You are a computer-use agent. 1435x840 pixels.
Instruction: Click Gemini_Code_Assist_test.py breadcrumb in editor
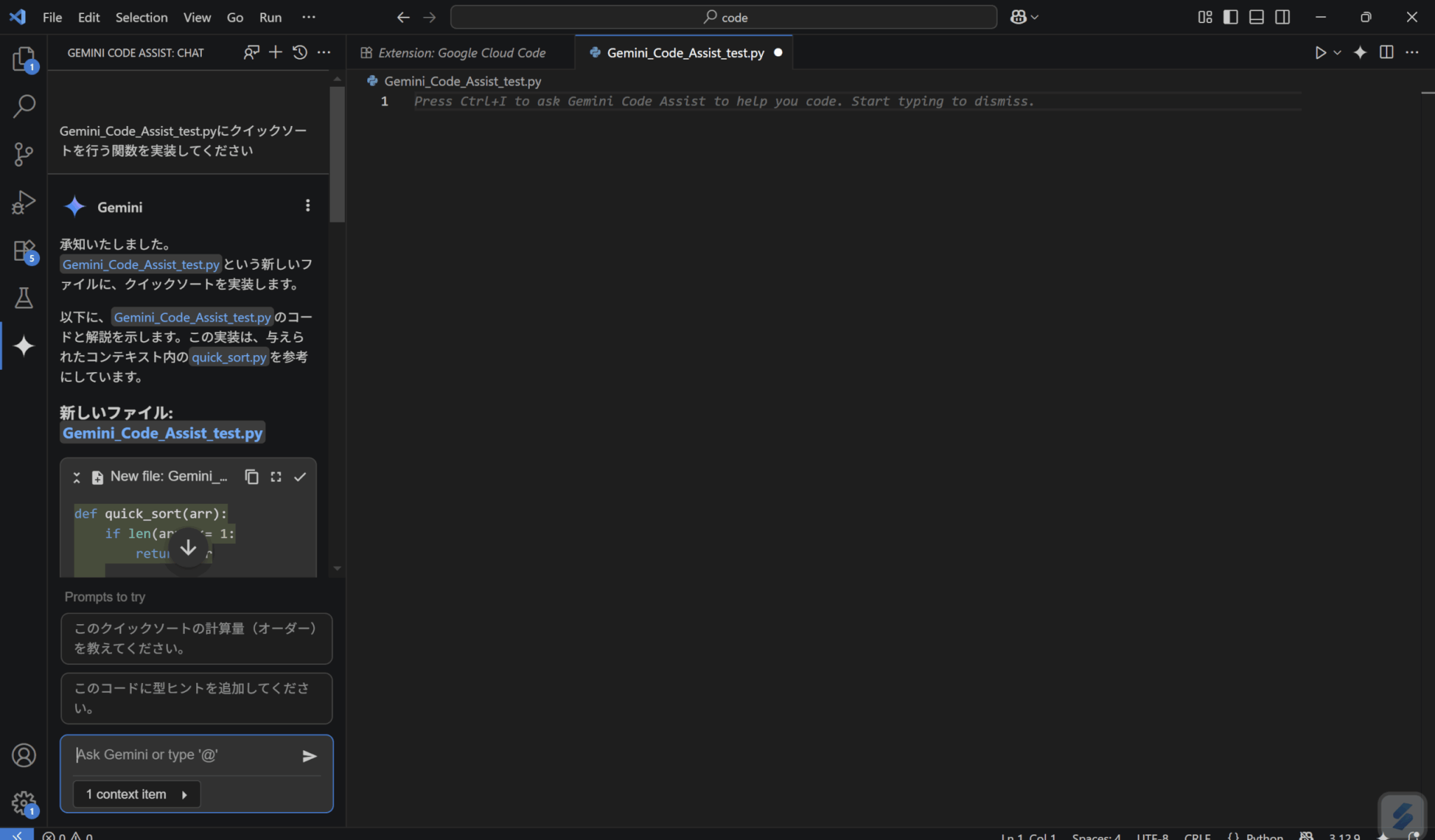462,81
